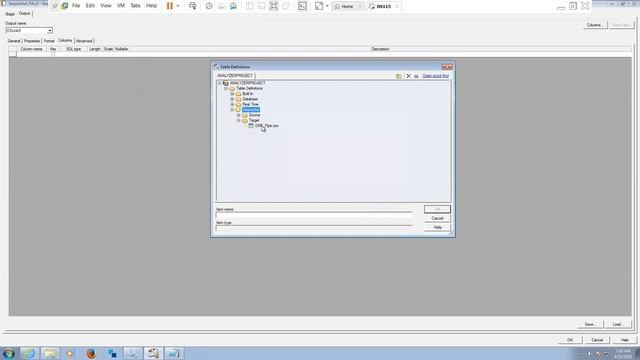
Task: Click the Load... button
Action: click(x=617, y=324)
